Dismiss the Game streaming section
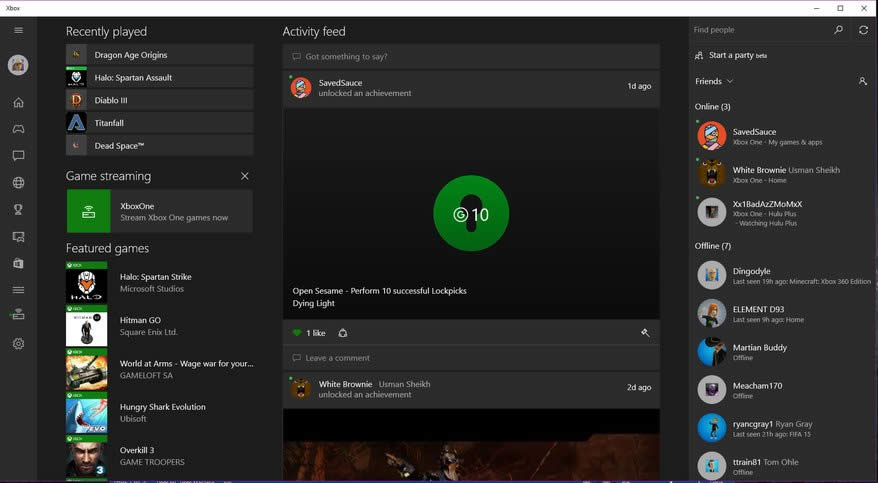 coord(245,176)
